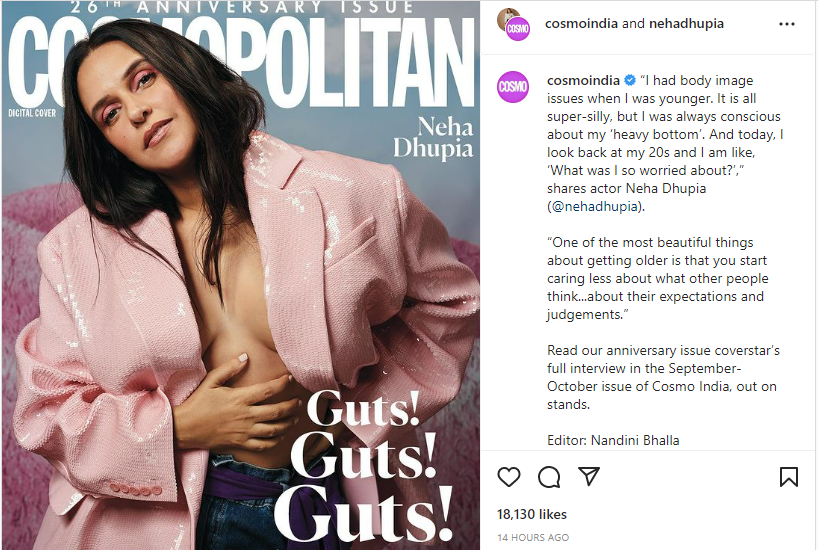Click the Editor: Nandini Bhalla caption line
The image size is (818, 550).
613,440
